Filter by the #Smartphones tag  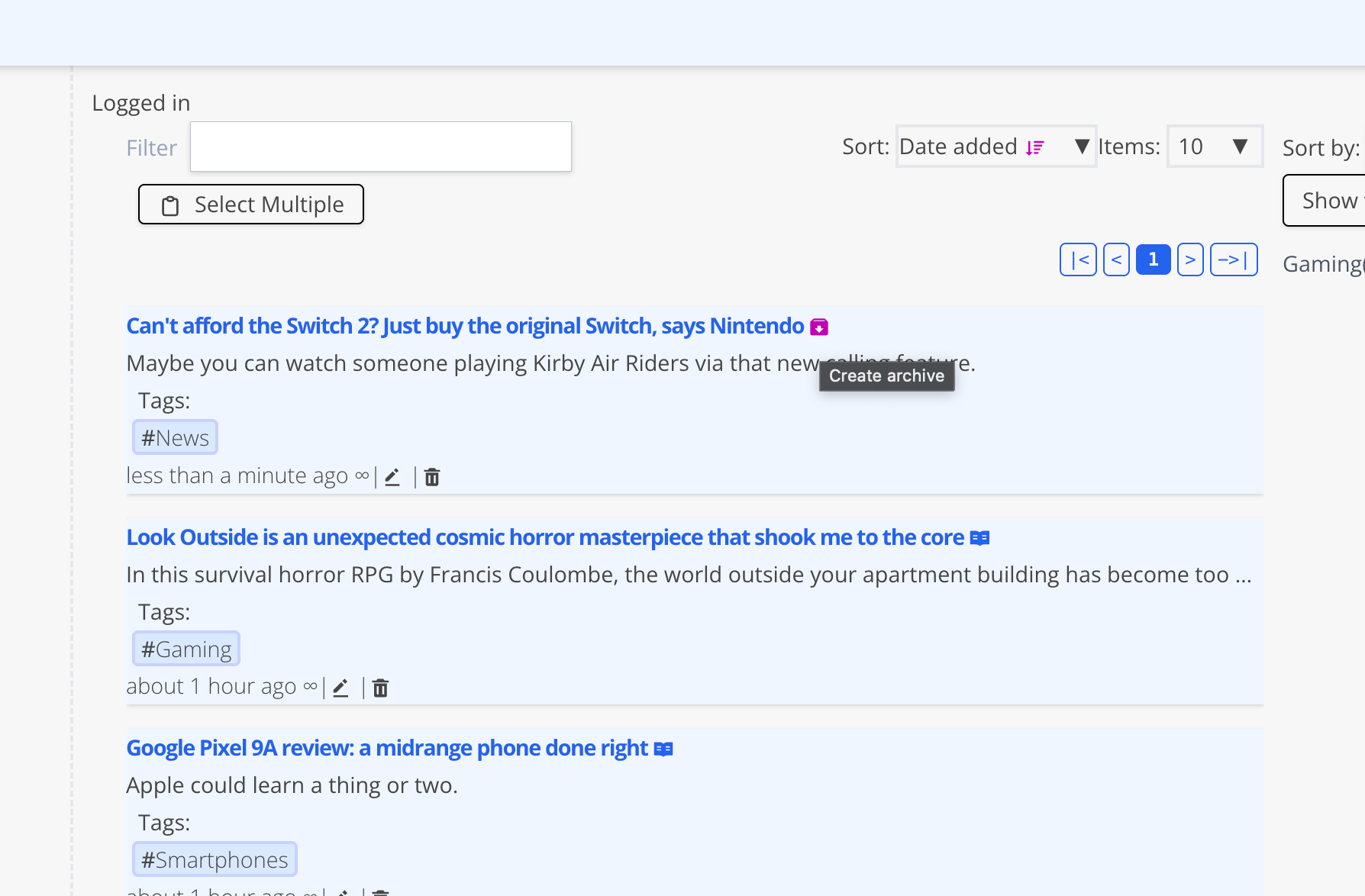coord(215,860)
